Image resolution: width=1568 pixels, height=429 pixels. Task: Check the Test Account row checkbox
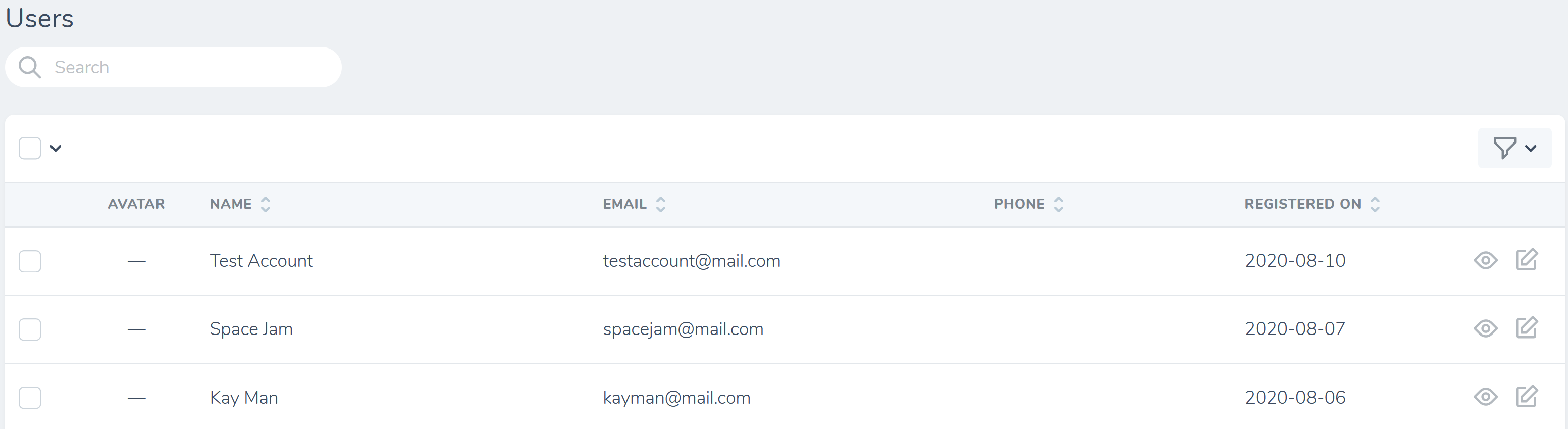pos(29,261)
